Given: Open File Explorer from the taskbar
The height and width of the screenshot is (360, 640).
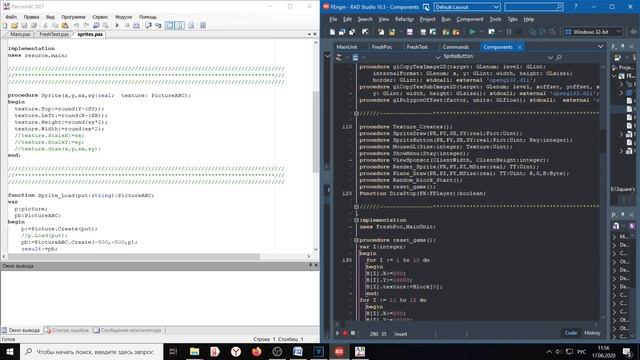Looking at the screenshot, I should click(195, 351).
